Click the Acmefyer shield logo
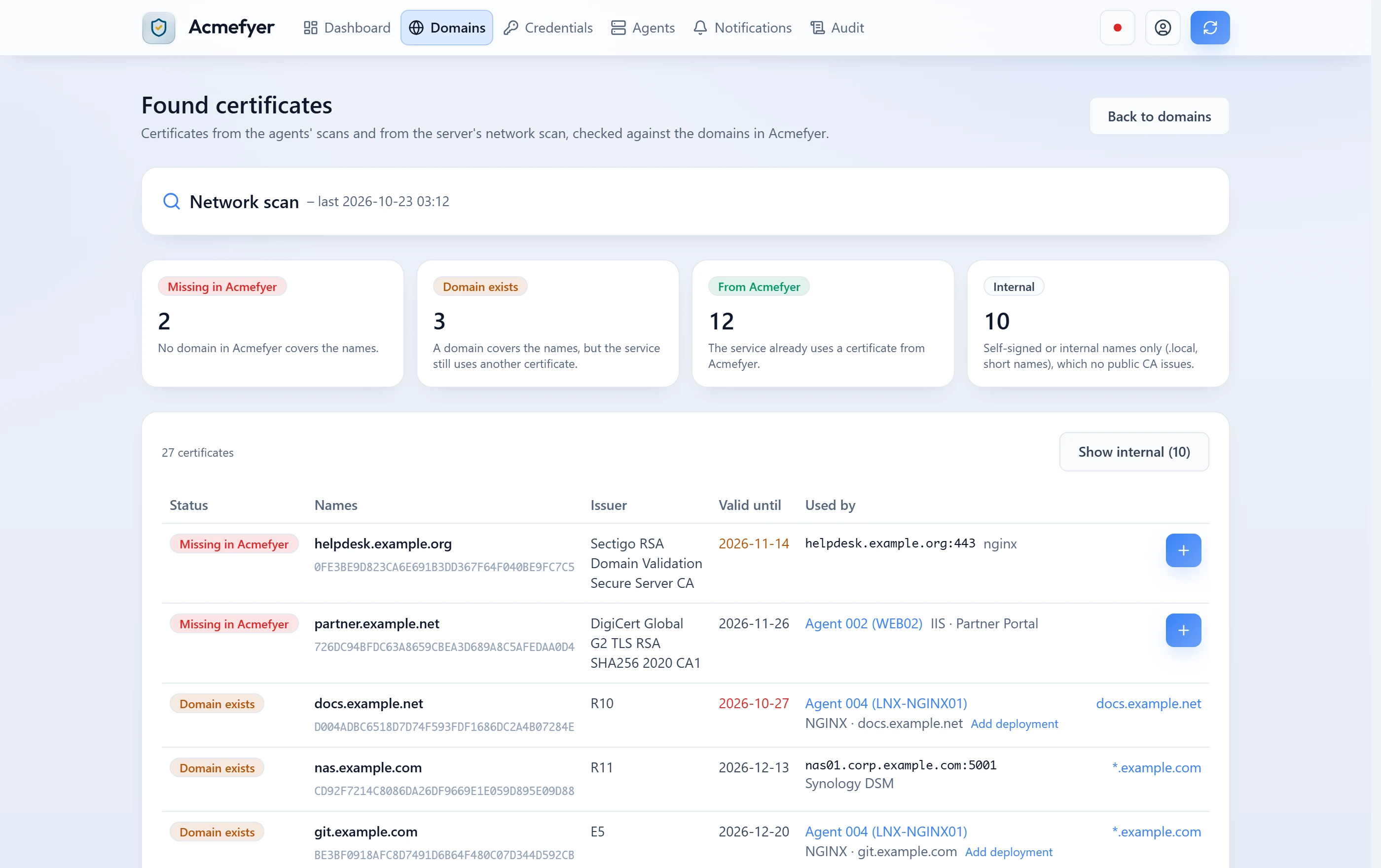 158,28
